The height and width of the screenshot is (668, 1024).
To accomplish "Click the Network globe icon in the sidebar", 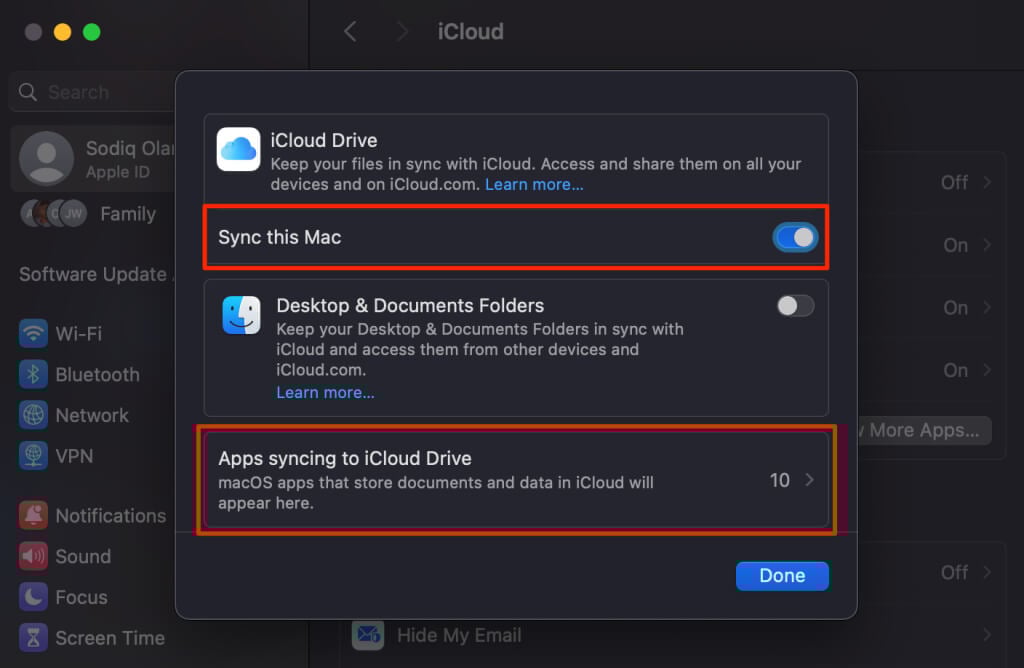I will tap(33, 415).
